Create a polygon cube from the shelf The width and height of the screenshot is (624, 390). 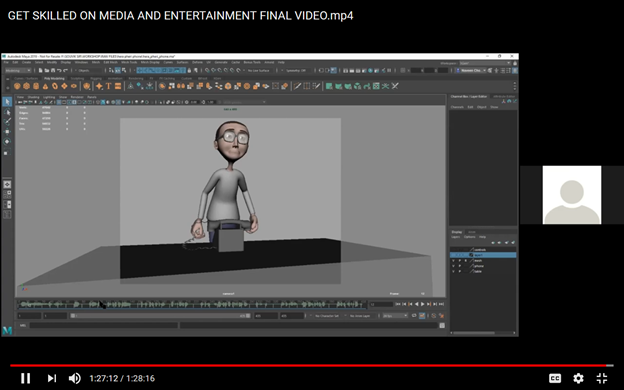click(26, 86)
